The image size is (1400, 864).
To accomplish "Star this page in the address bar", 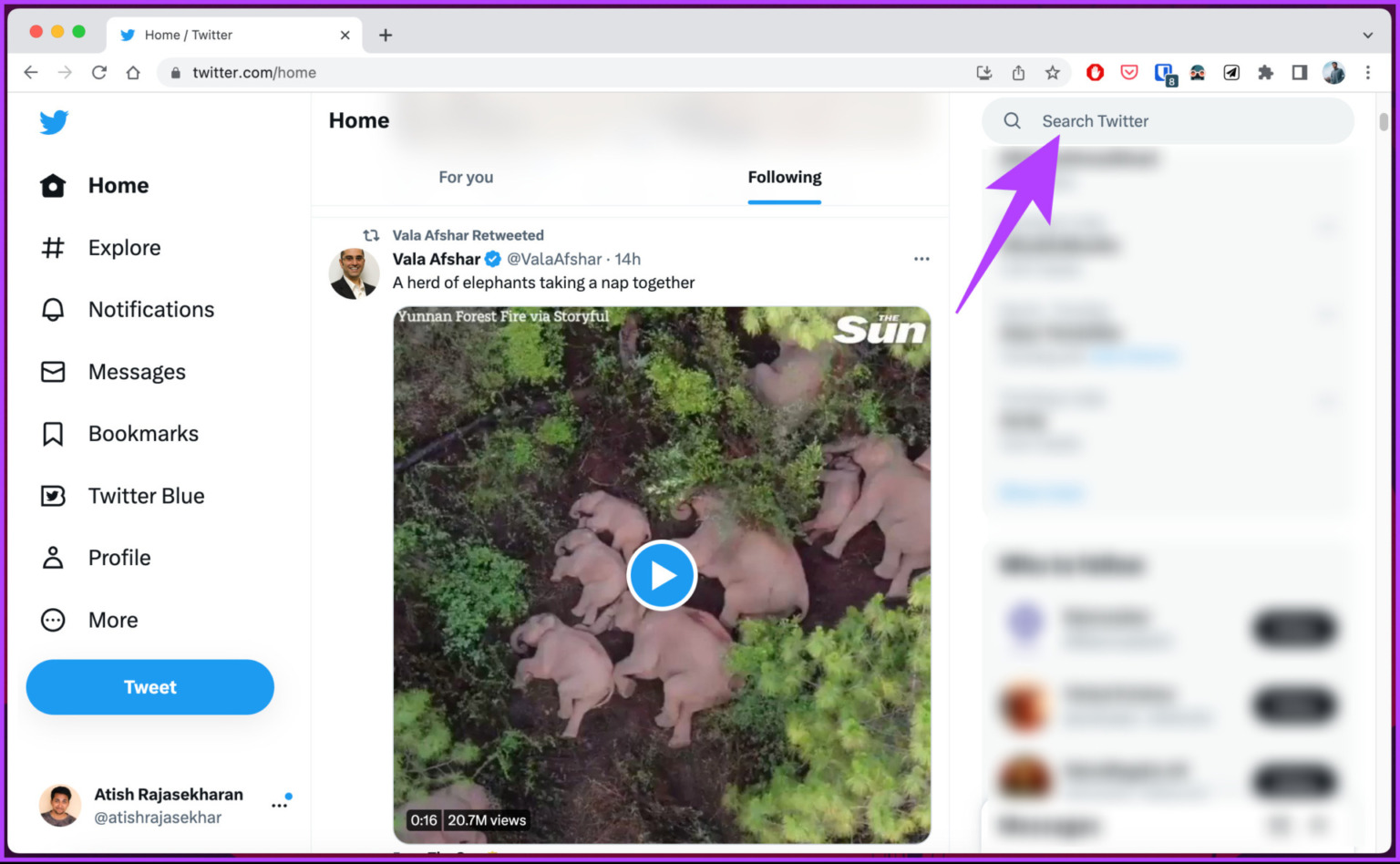I will 1053,72.
